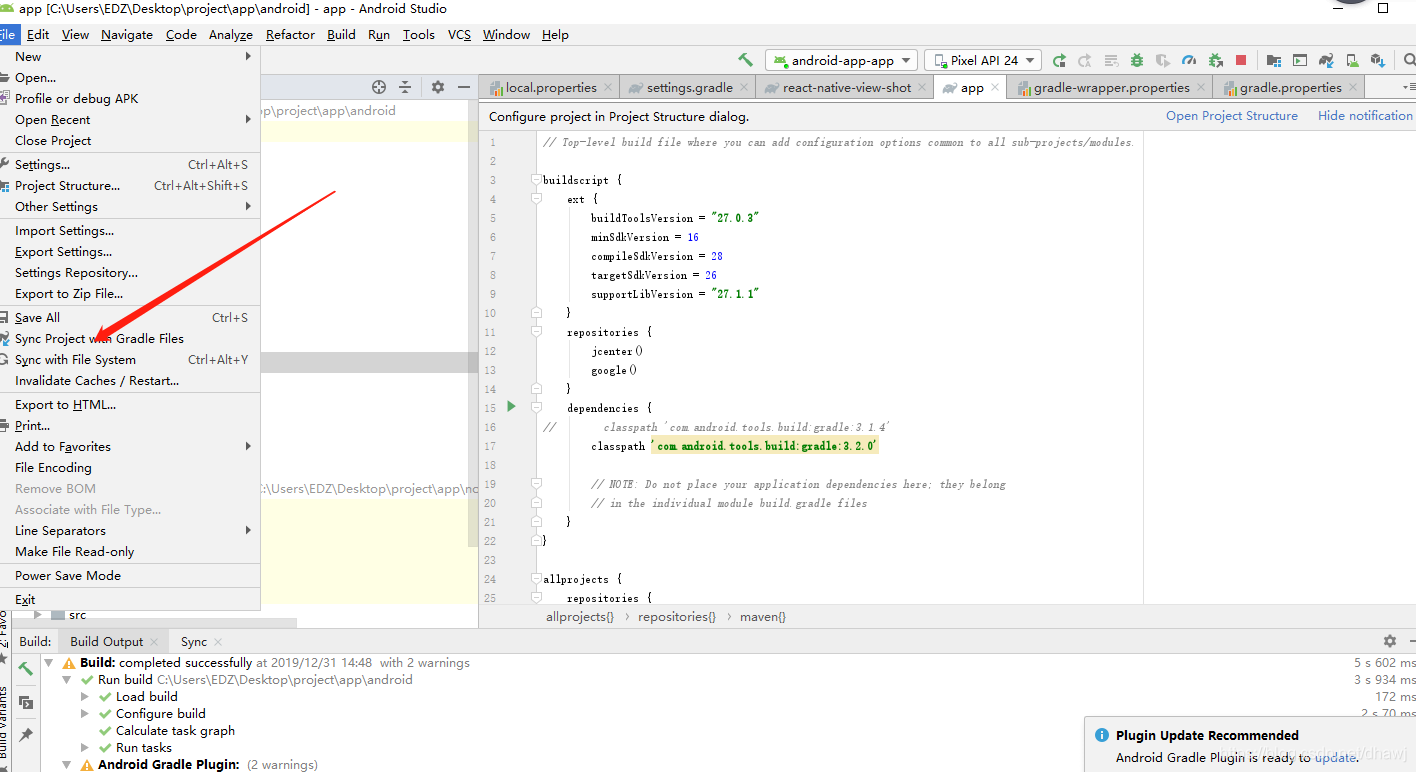Image resolution: width=1416 pixels, height=772 pixels.
Task: Click Settings in the File menu
Action: tap(130, 165)
